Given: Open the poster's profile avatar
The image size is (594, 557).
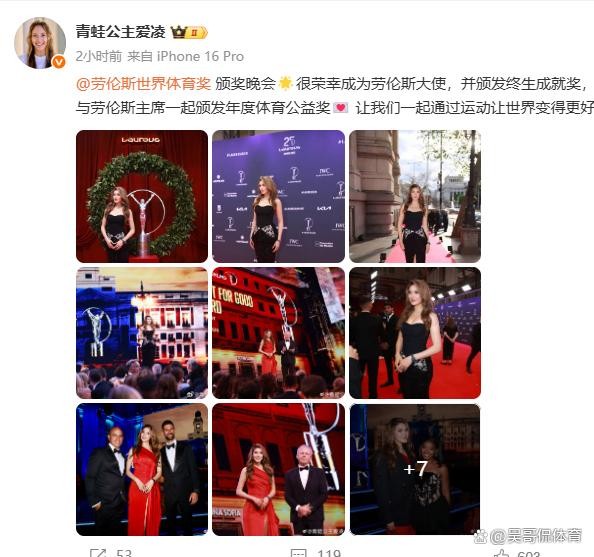Looking at the screenshot, I should (x=40, y=43).
